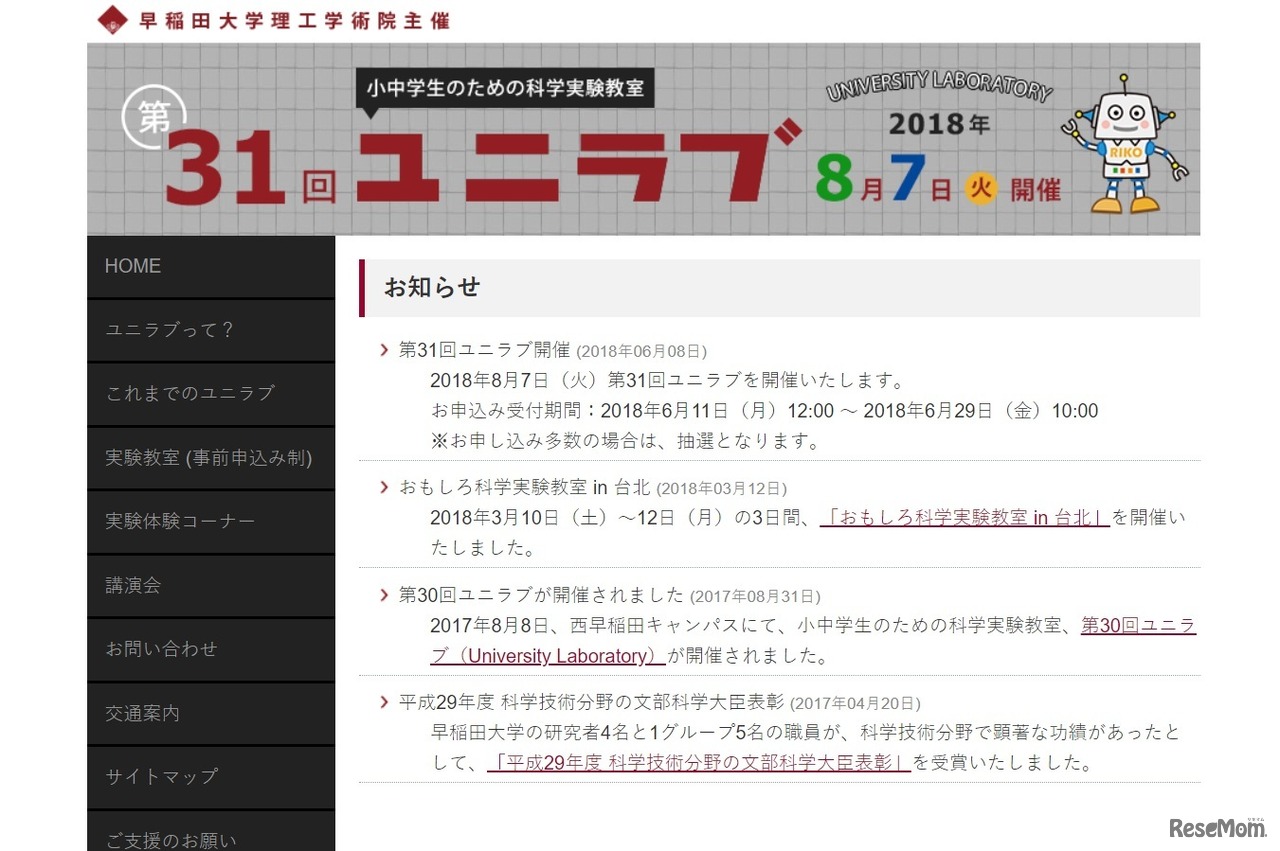Select 実験教室 (事前申込み制) menu item
This screenshot has width=1280, height=851.
click(211, 458)
